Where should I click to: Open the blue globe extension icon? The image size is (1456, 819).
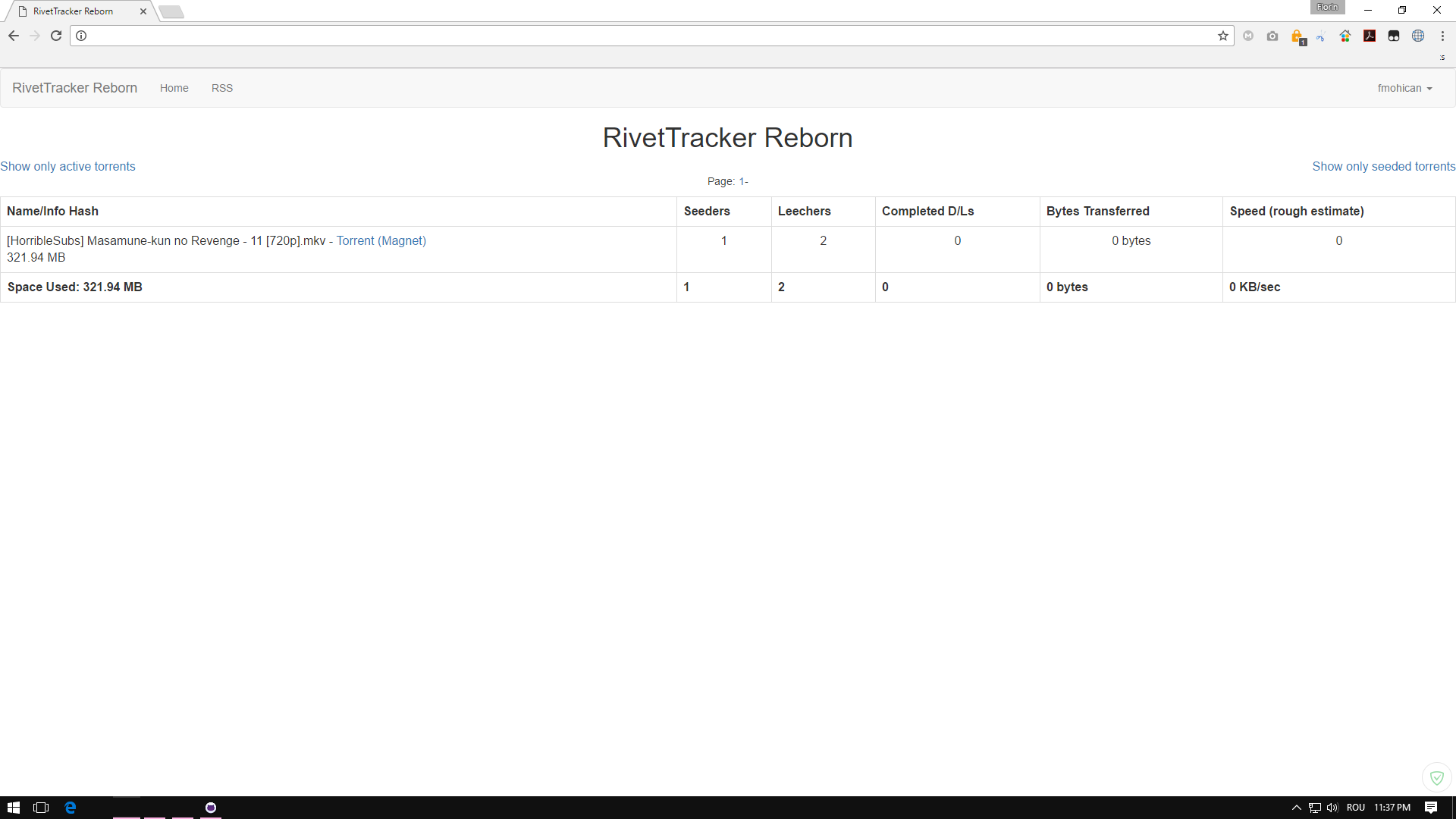(1418, 36)
